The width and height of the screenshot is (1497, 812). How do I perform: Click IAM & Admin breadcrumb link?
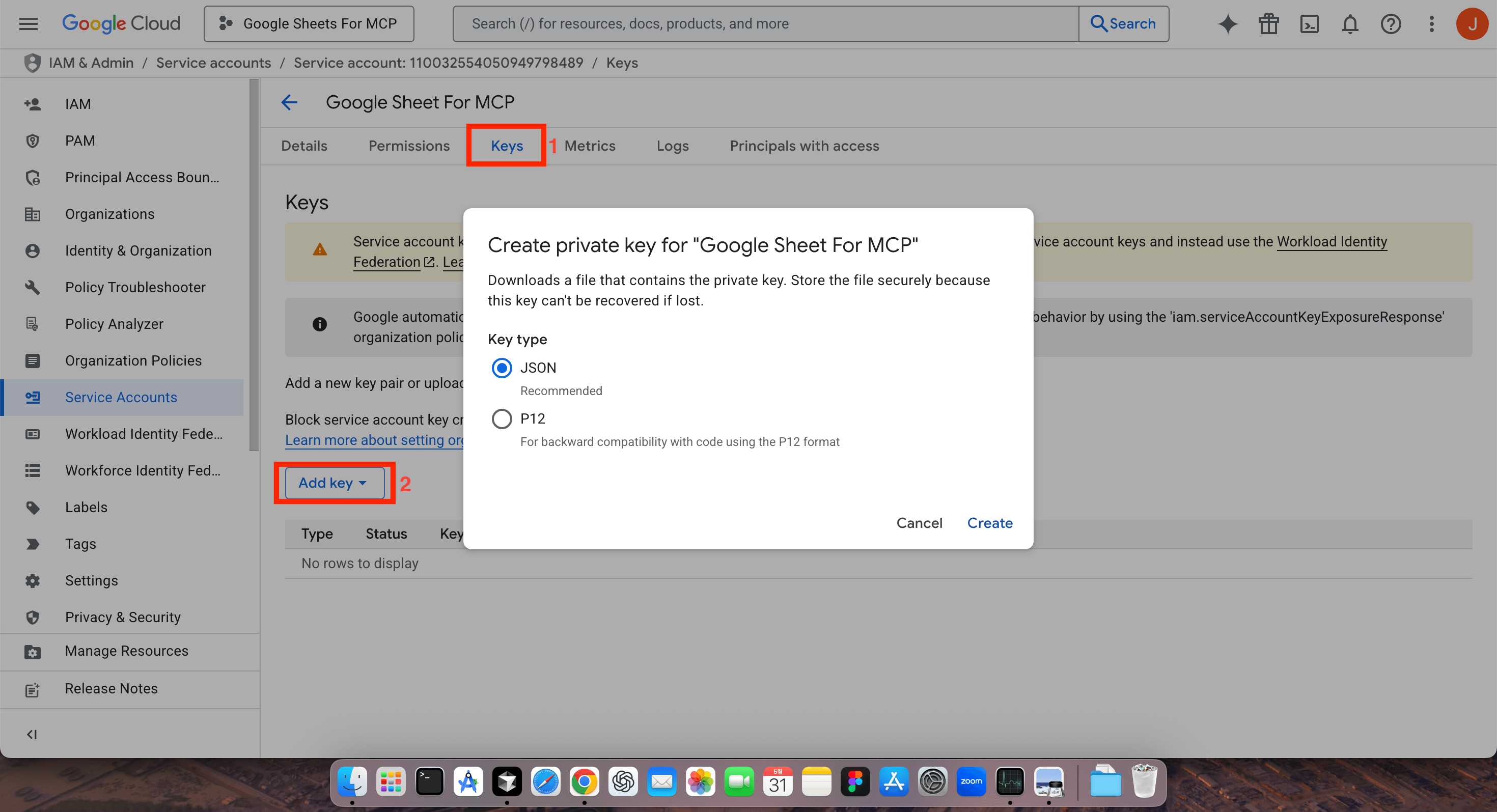[x=91, y=63]
